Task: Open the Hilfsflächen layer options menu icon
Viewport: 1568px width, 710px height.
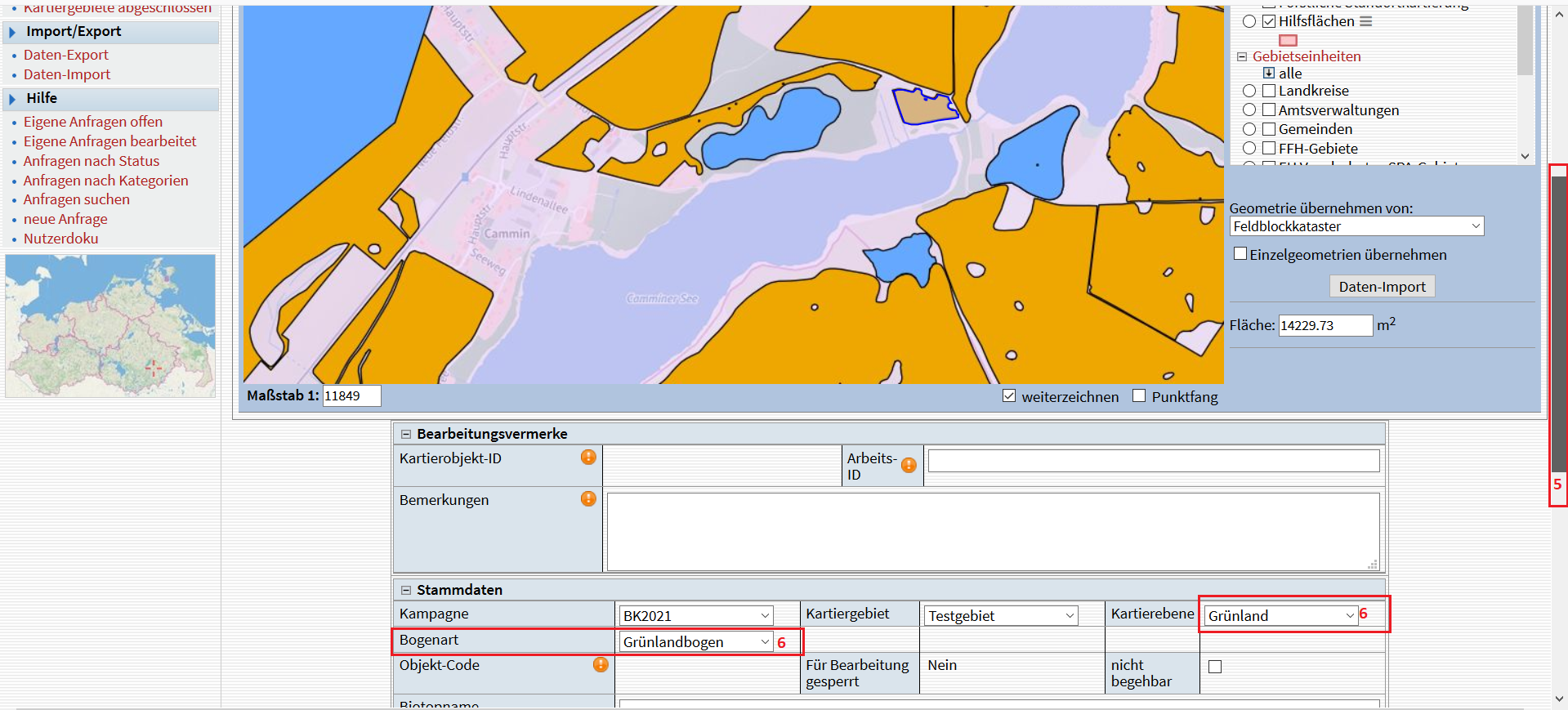Action: 1366,21
